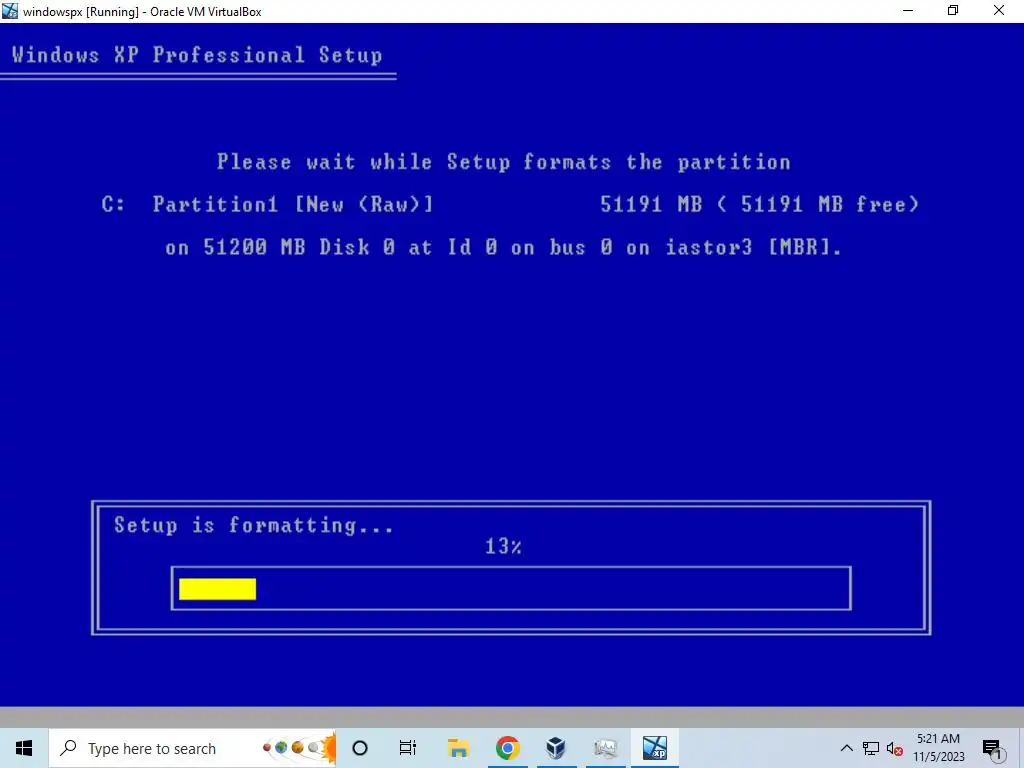Minimize the VirtualBox window

tap(908, 11)
